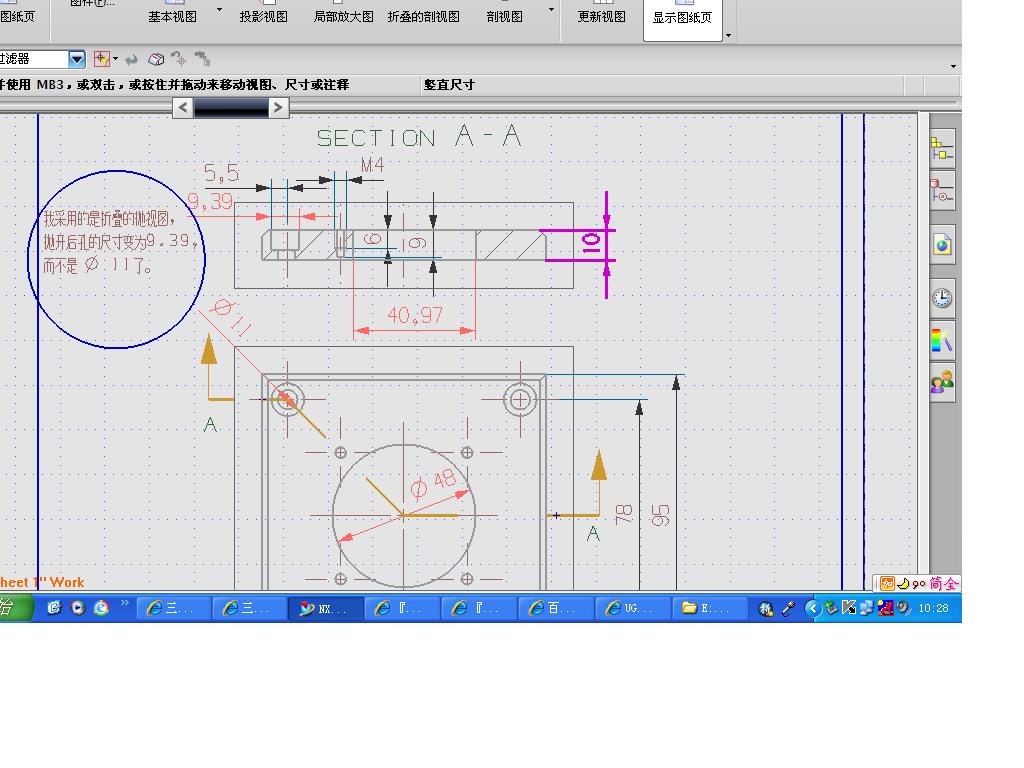Click the microphone tray icon
This screenshot has height=768, width=1024.
[x=788, y=608]
